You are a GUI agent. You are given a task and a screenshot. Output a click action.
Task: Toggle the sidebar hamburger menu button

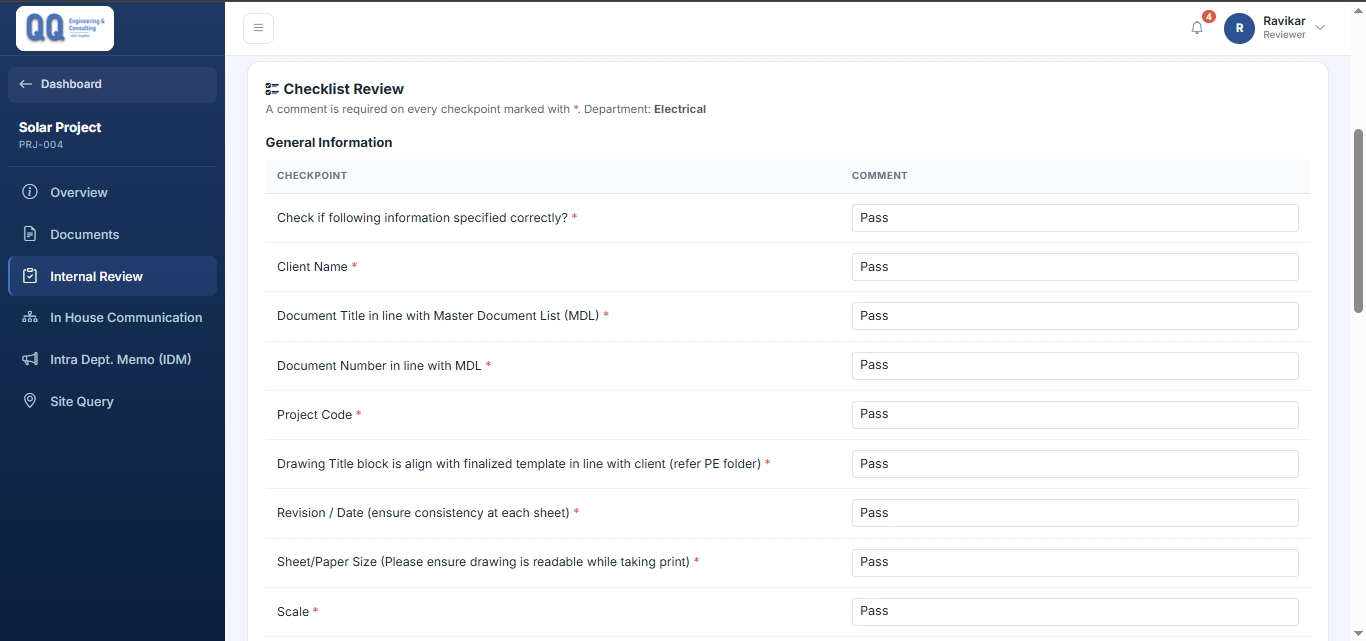(x=258, y=28)
